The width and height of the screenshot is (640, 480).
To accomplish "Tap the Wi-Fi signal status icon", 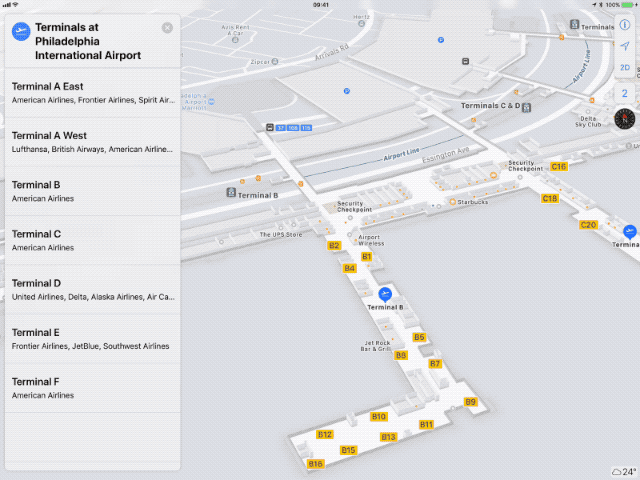I will [x=16, y=4].
